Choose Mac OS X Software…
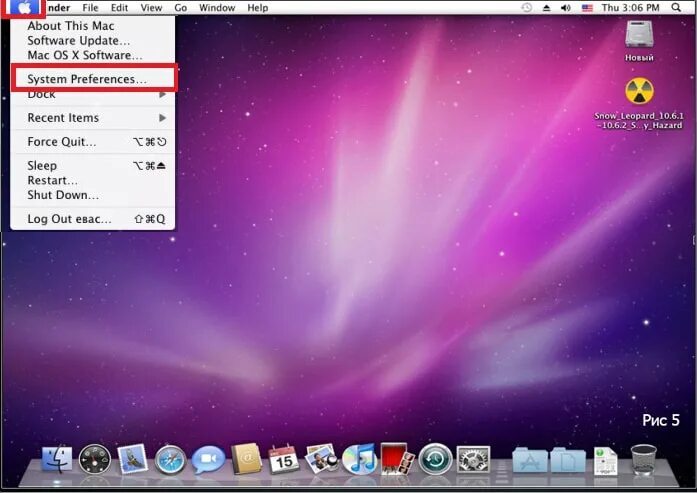This screenshot has height=493, width=697. (92, 55)
